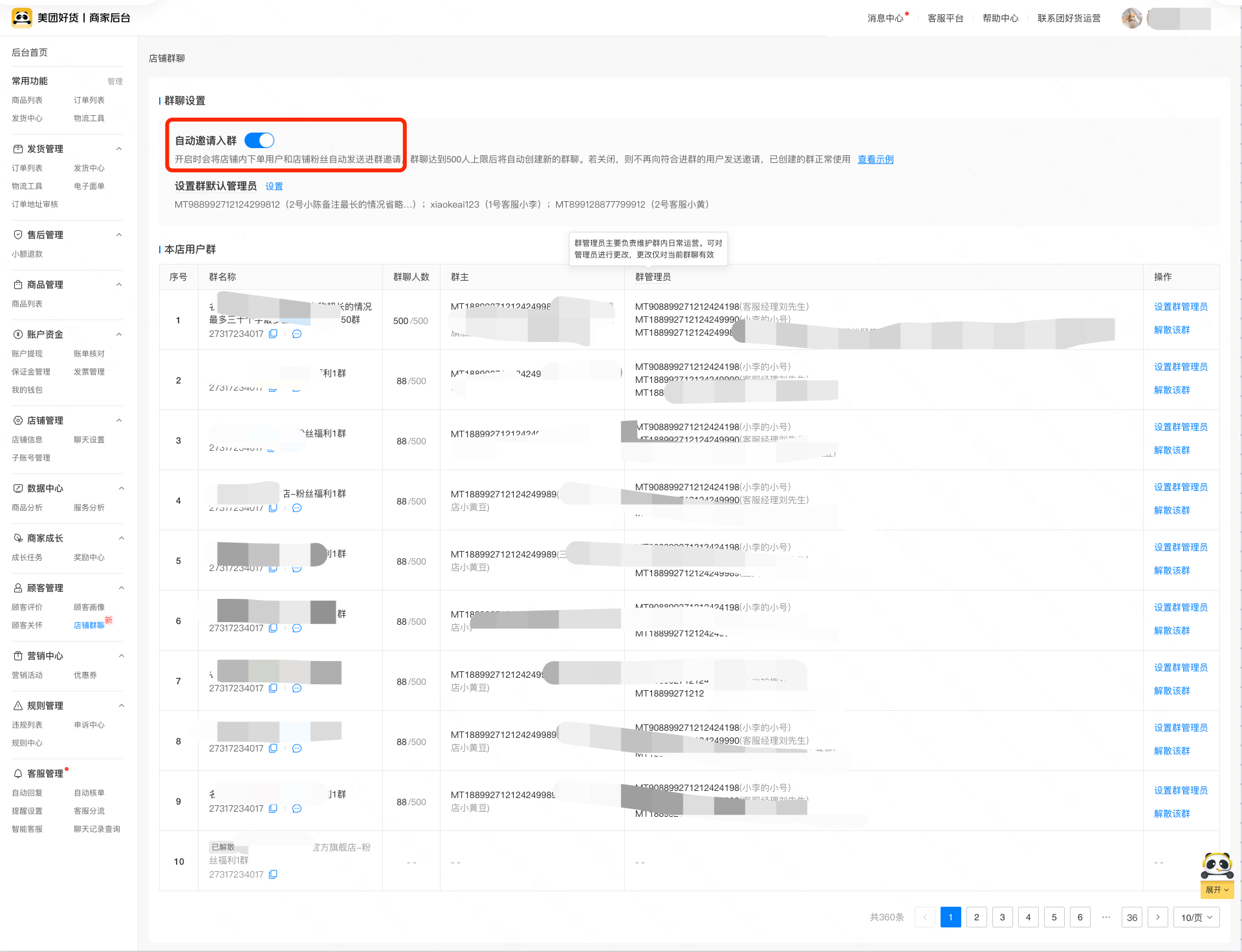Expand the 展开 assistant panel button
This screenshot has width=1242, height=952.
pos(1217,890)
